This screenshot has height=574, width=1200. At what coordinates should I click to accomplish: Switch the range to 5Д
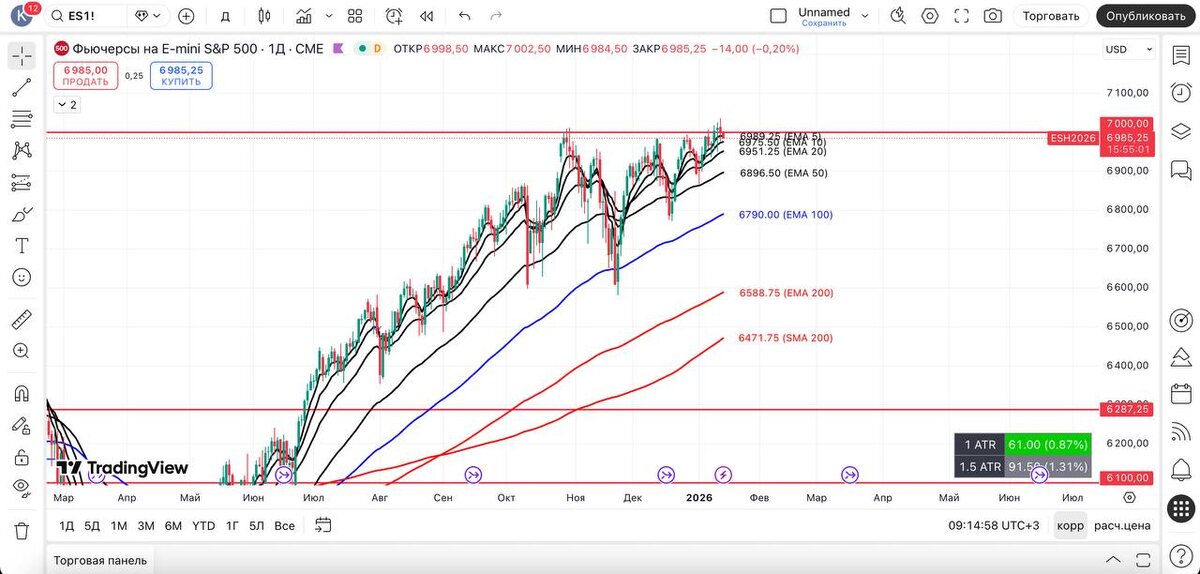pyautogui.click(x=92, y=525)
